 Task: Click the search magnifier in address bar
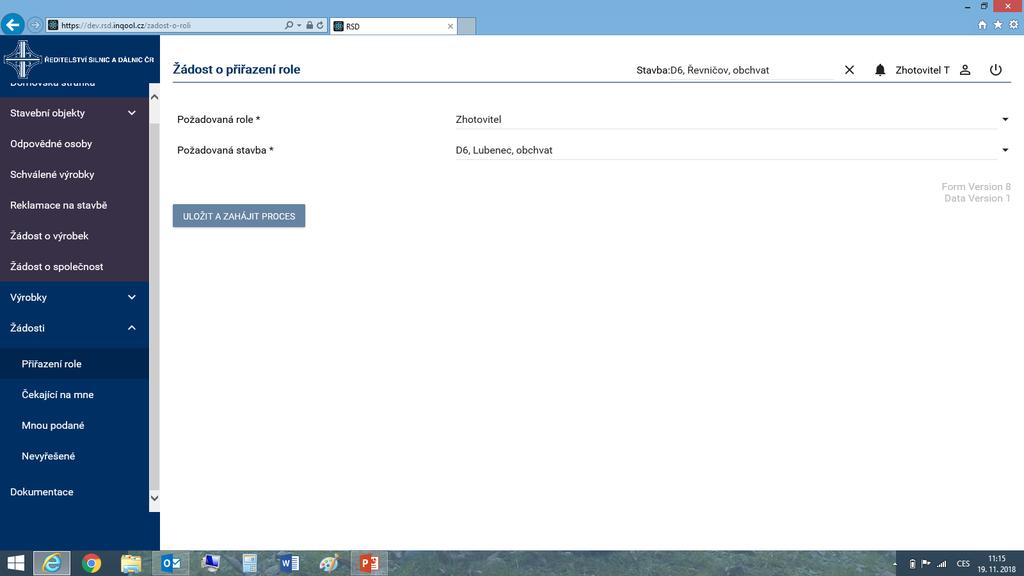[x=289, y=25]
